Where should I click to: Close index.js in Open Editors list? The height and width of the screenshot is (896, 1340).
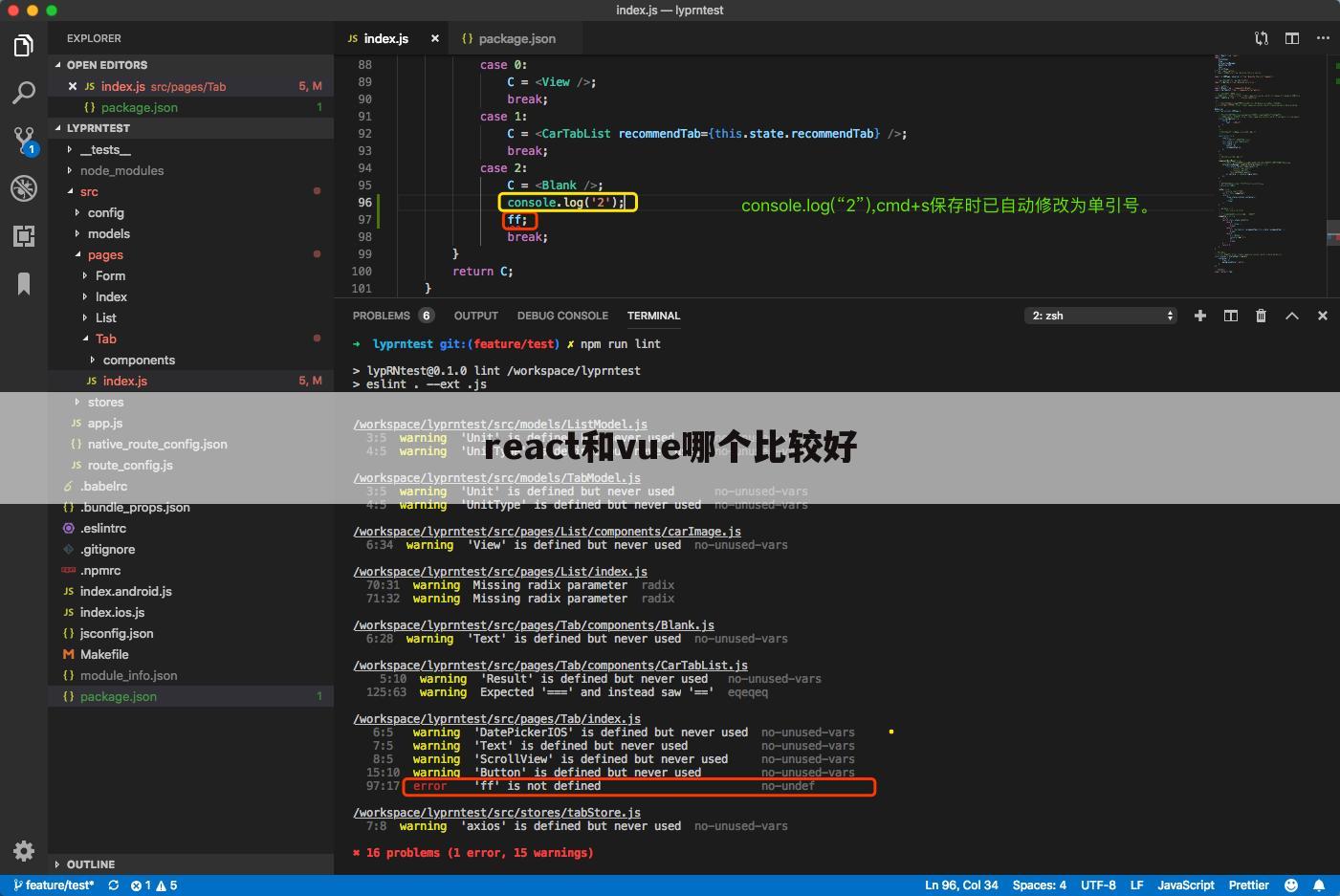pos(73,86)
